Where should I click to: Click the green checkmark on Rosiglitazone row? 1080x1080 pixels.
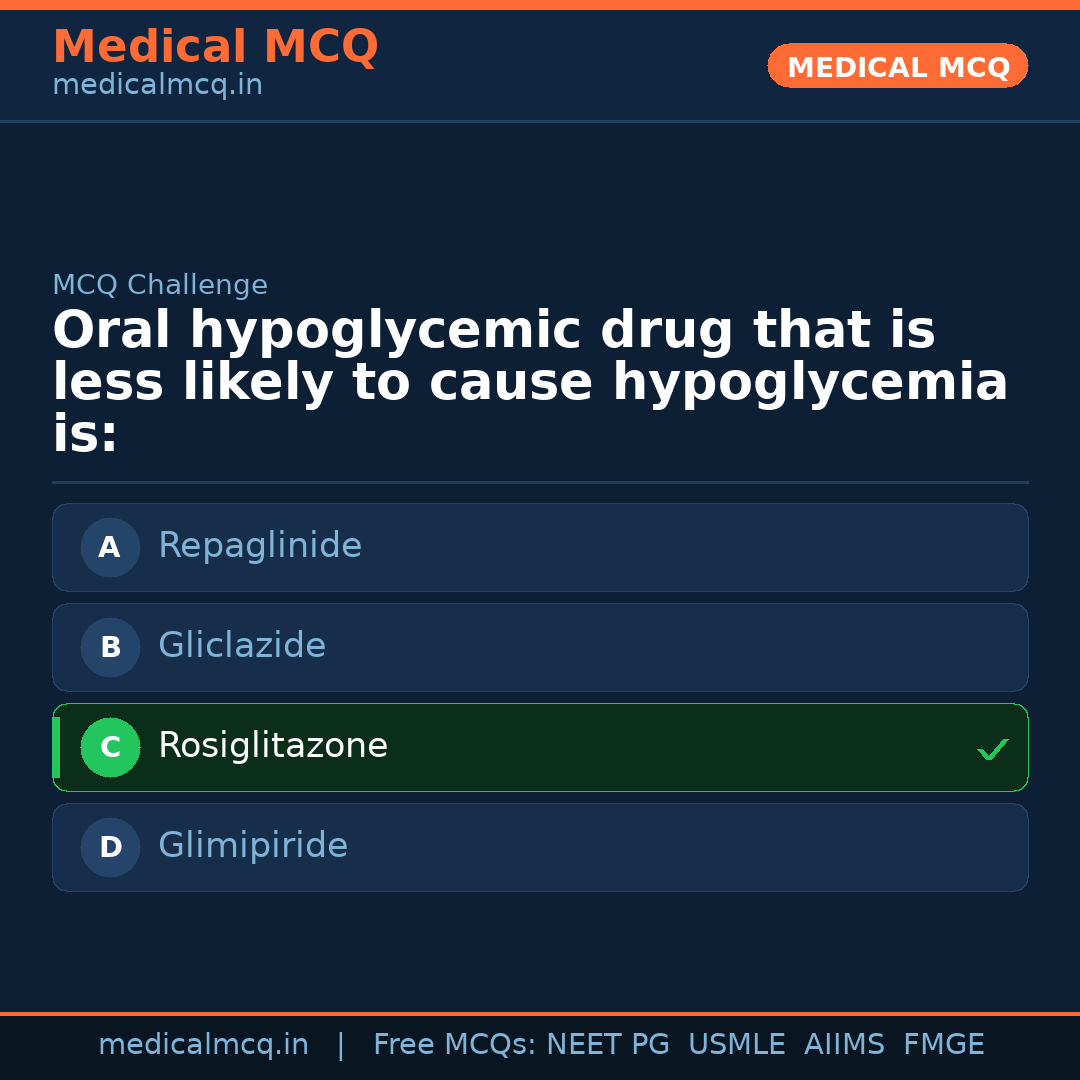(x=992, y=749)
